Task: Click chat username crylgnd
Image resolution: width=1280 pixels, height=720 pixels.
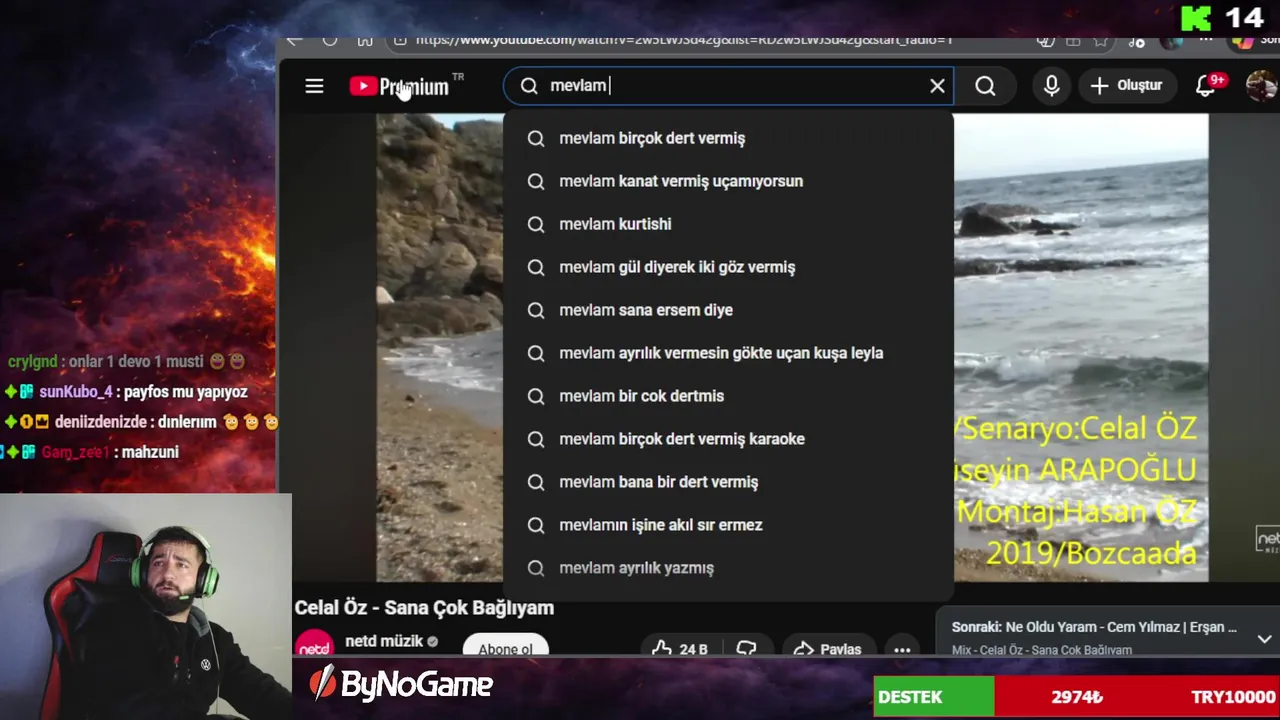Action: click(32, 361)
